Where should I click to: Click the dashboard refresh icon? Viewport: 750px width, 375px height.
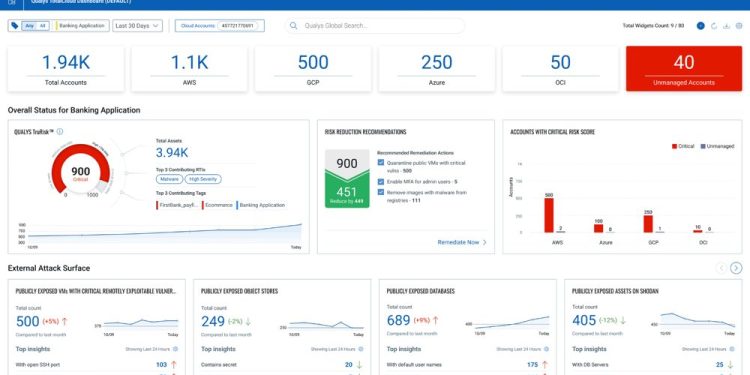coord(714,26)
